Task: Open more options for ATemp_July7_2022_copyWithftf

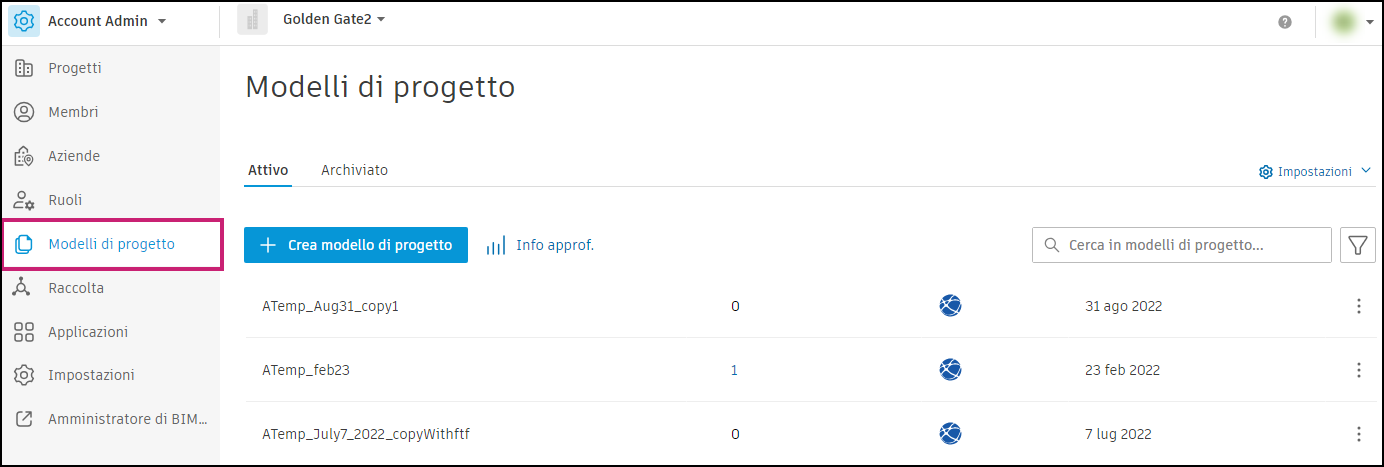Action: (1358, 434)
